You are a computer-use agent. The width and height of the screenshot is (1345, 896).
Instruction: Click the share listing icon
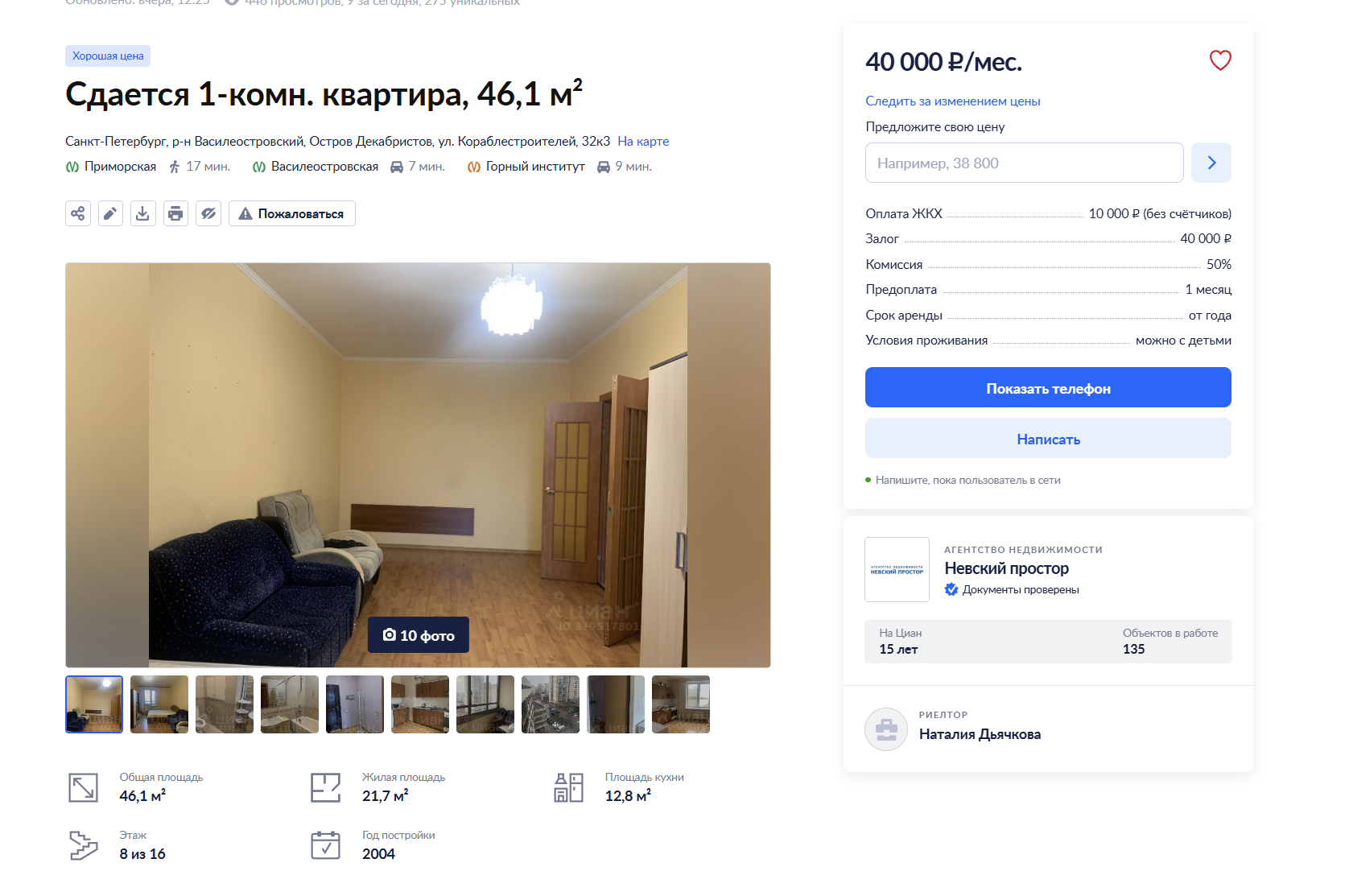(x=78, y=213)
